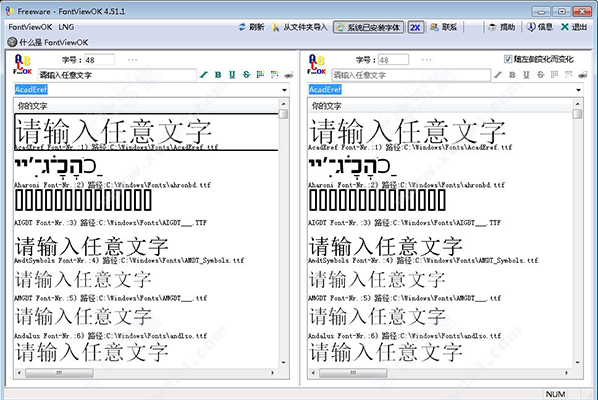Click the right pane print icon
This screenshot has width=598, height=400.
coord(583,75)
